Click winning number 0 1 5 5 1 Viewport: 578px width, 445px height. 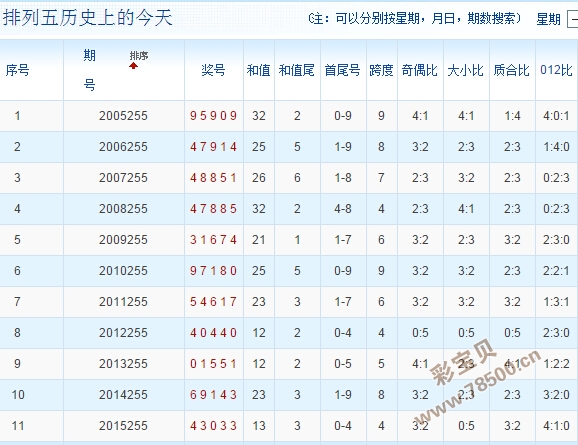click(x=213, y=364)
